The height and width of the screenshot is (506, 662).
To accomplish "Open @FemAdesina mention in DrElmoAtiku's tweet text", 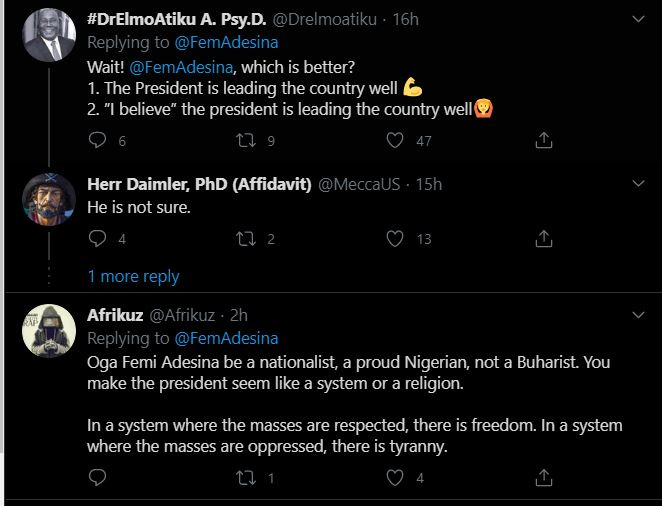I will coord(182,66).
